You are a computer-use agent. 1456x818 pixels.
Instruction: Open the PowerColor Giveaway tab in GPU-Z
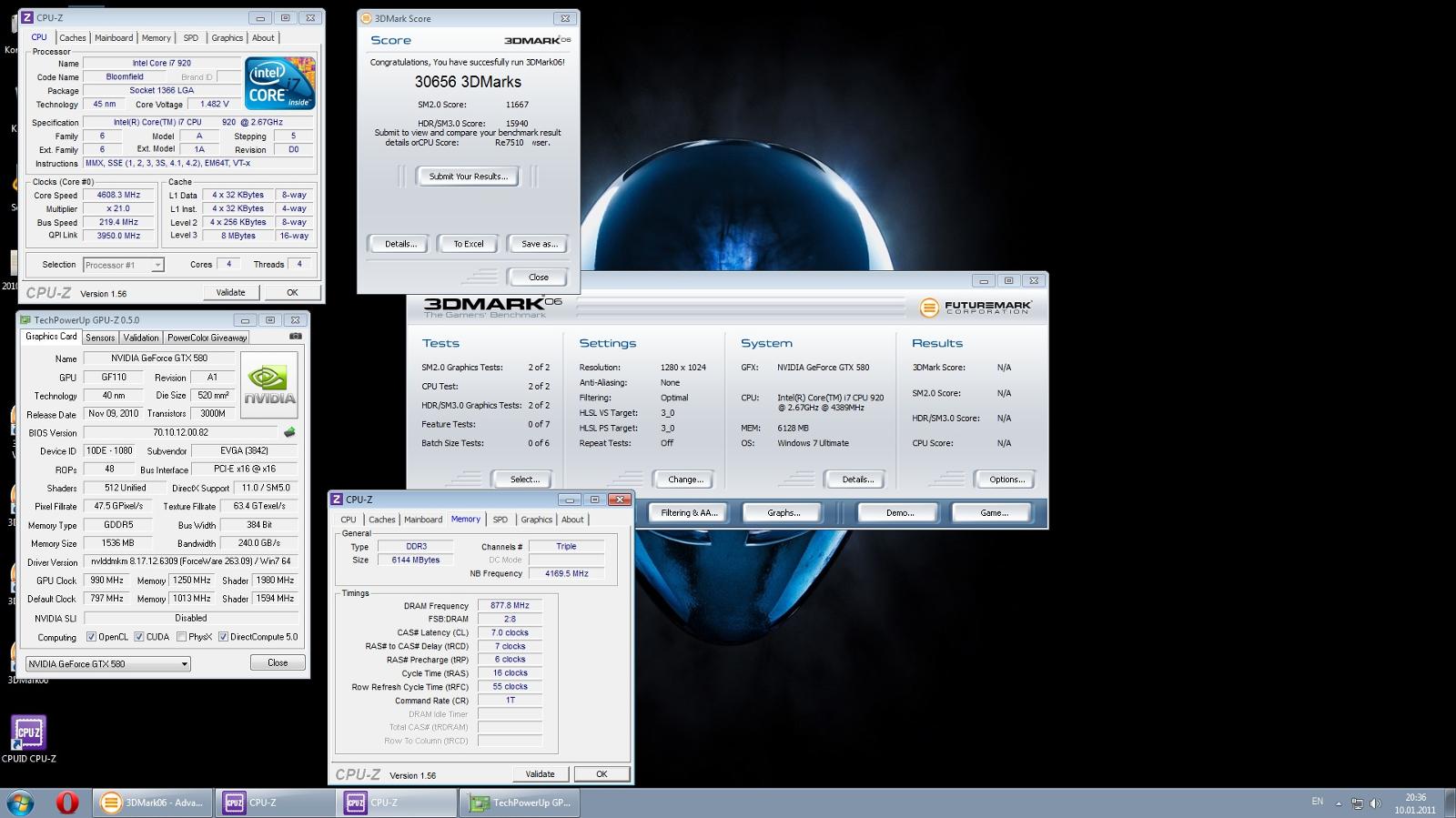click(x=207, y=338)
